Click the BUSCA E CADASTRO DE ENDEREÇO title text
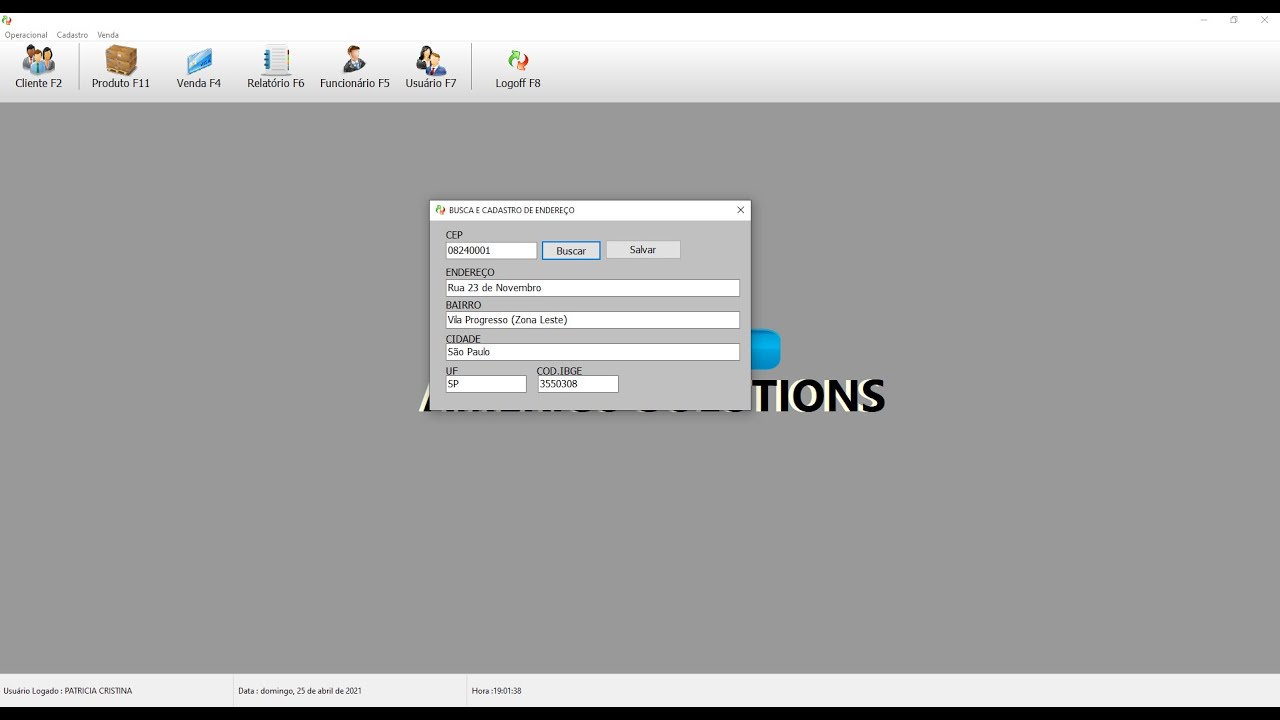This screenshot has width=1280, height=720. (512, 211)
